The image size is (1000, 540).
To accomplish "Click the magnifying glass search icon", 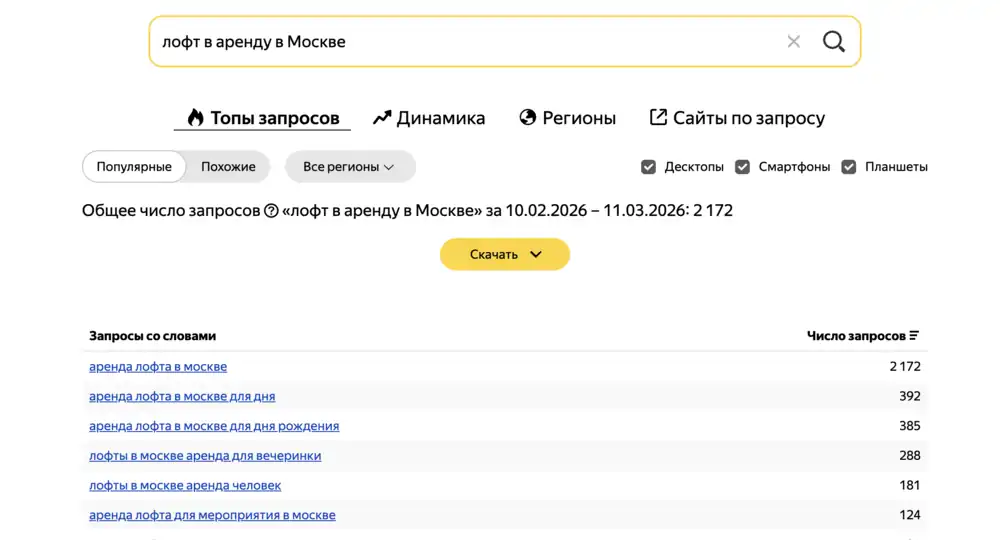I will 833,42.
